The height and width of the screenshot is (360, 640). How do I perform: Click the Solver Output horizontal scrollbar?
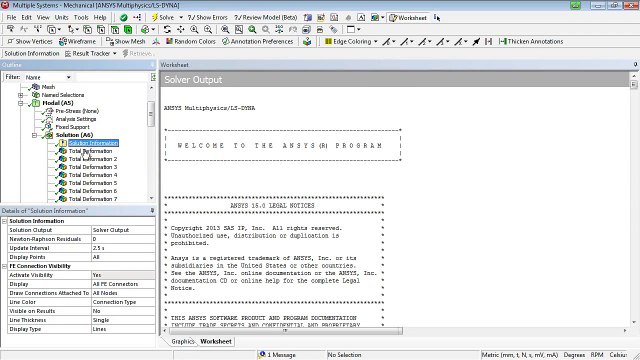(x=286, y=331)
